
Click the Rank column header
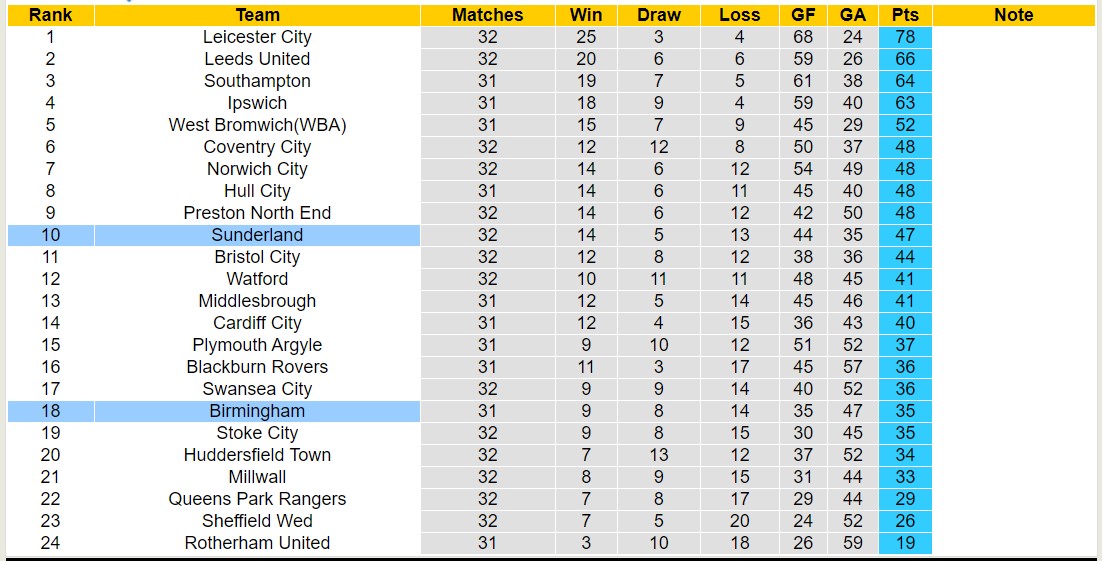50,15
